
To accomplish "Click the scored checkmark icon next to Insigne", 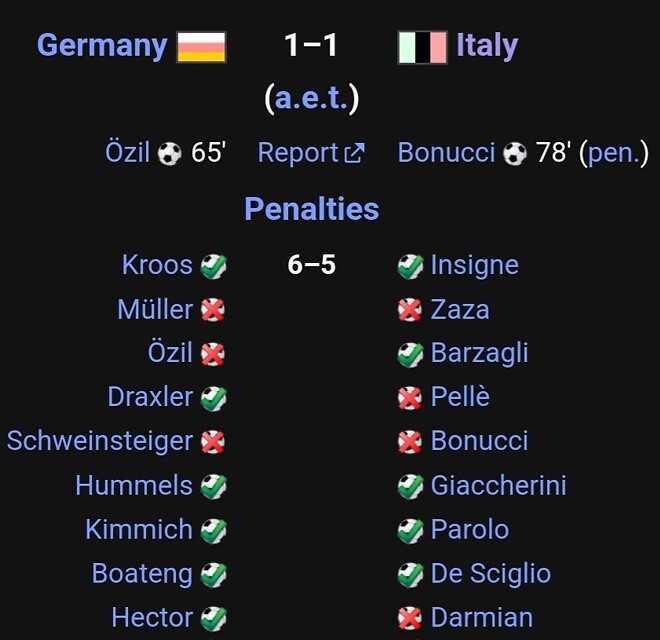I will coord(410,267).
